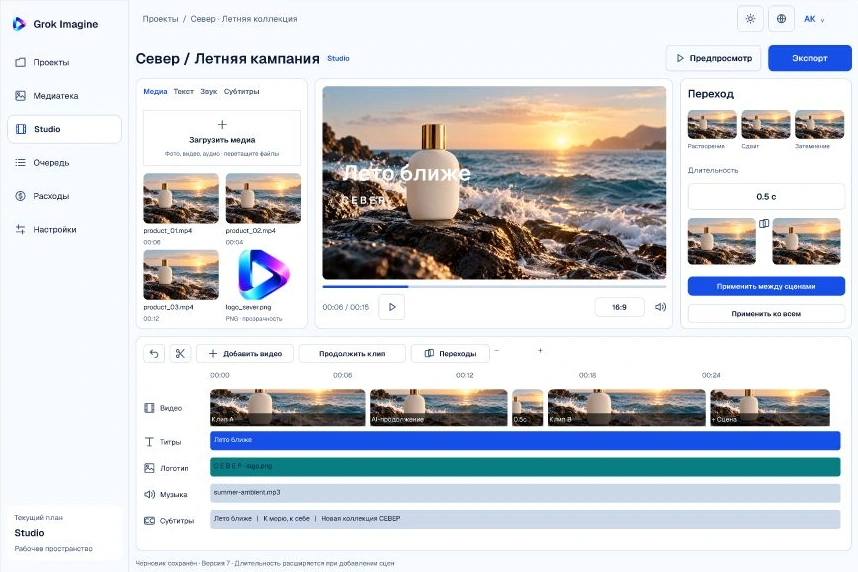858x572 pixels.
Task: Click Продолжить клип button
Action: pos(352,354)
